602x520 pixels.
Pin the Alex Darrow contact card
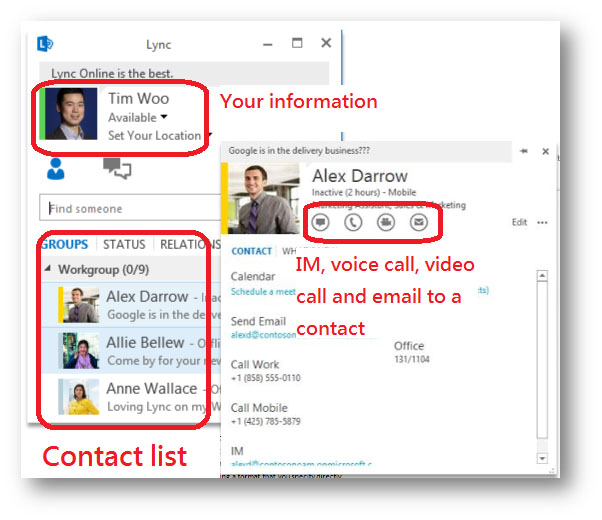click(523, 151)
